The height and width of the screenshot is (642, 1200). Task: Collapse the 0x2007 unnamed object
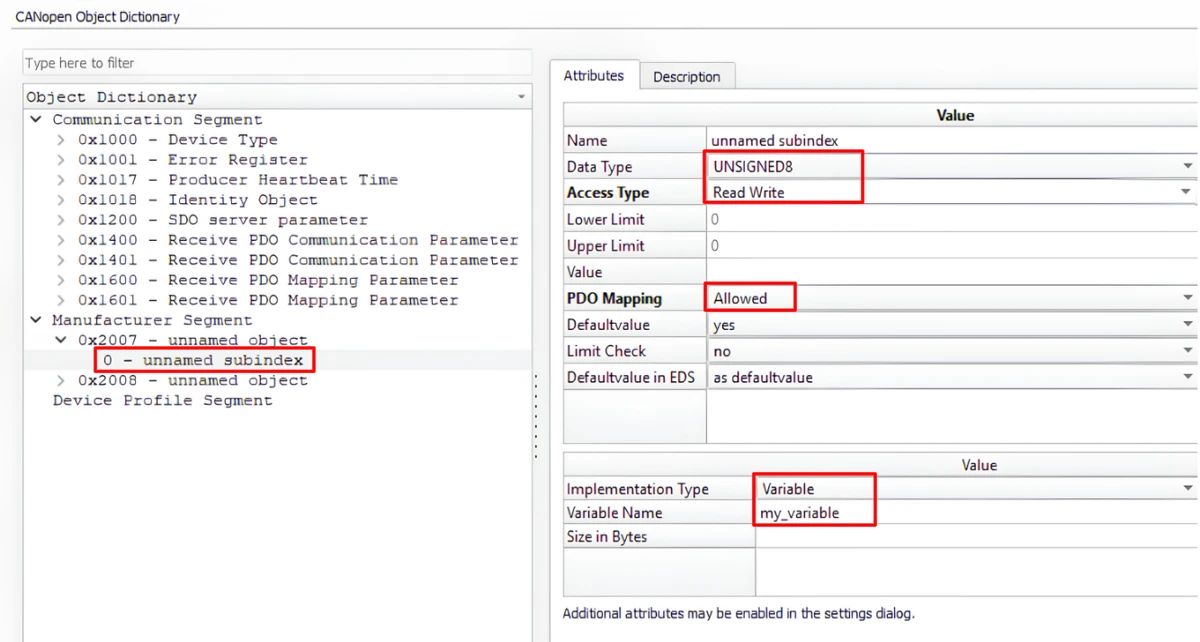60,340
